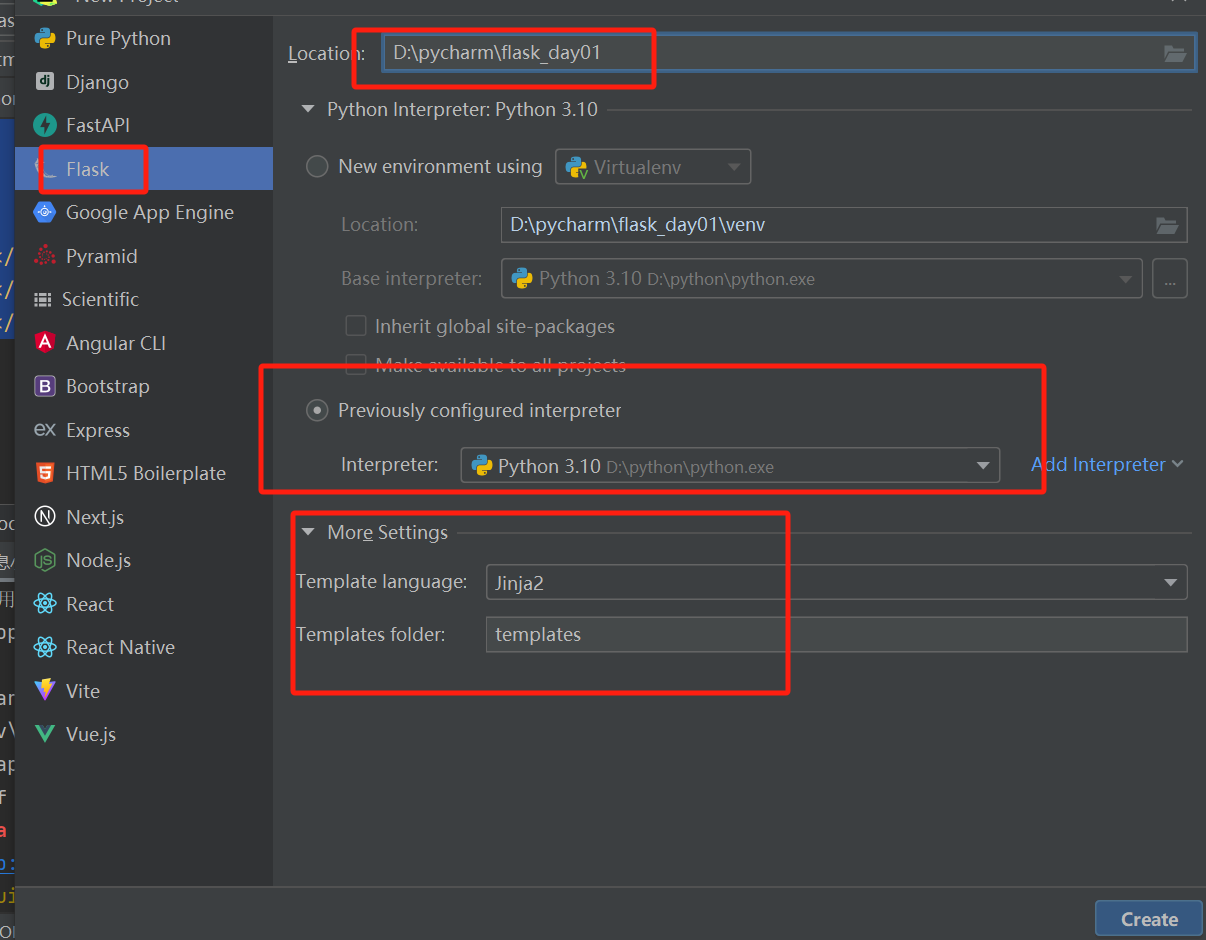
Task: Pick the React Native icon
Action: [45, 647]
